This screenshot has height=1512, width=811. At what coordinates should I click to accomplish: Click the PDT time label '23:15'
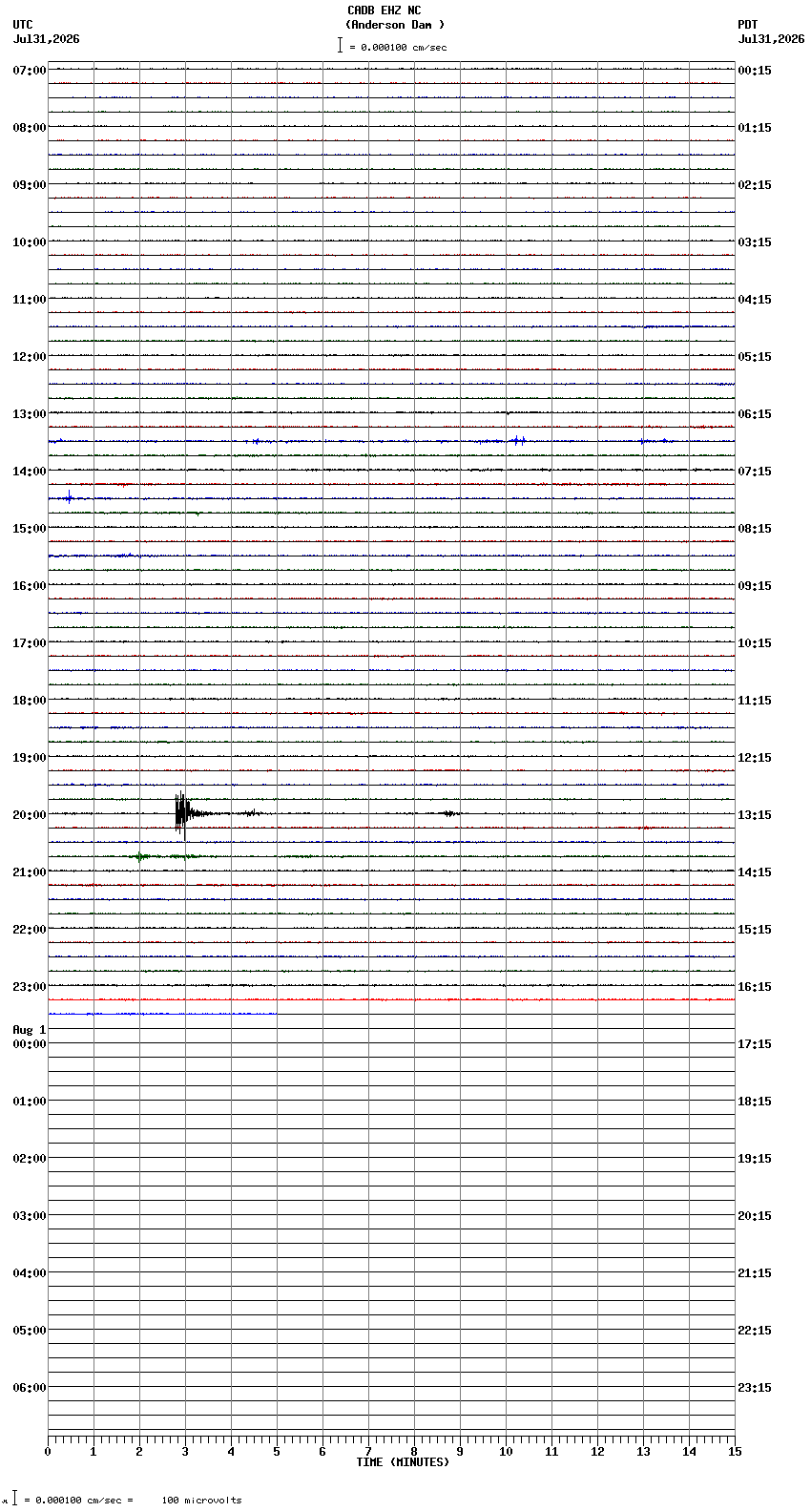point(755,1388)
